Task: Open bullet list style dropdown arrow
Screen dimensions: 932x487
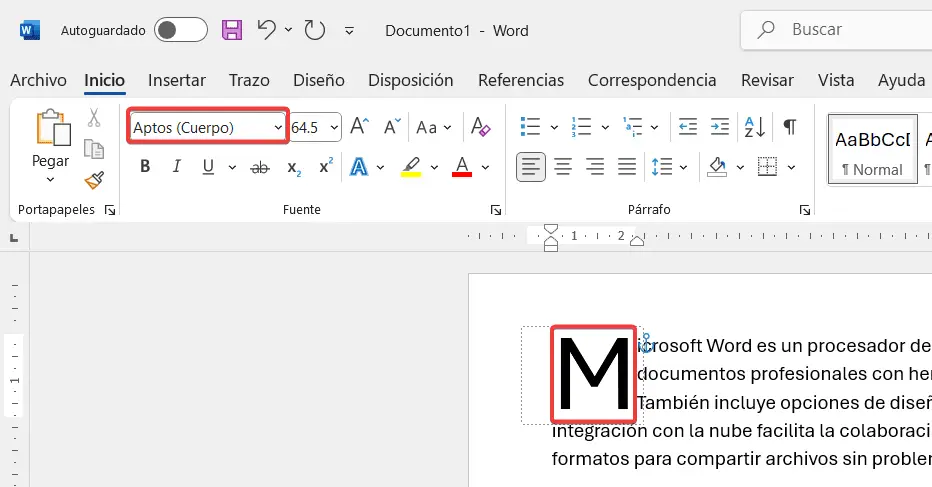Action: point(554,127)
